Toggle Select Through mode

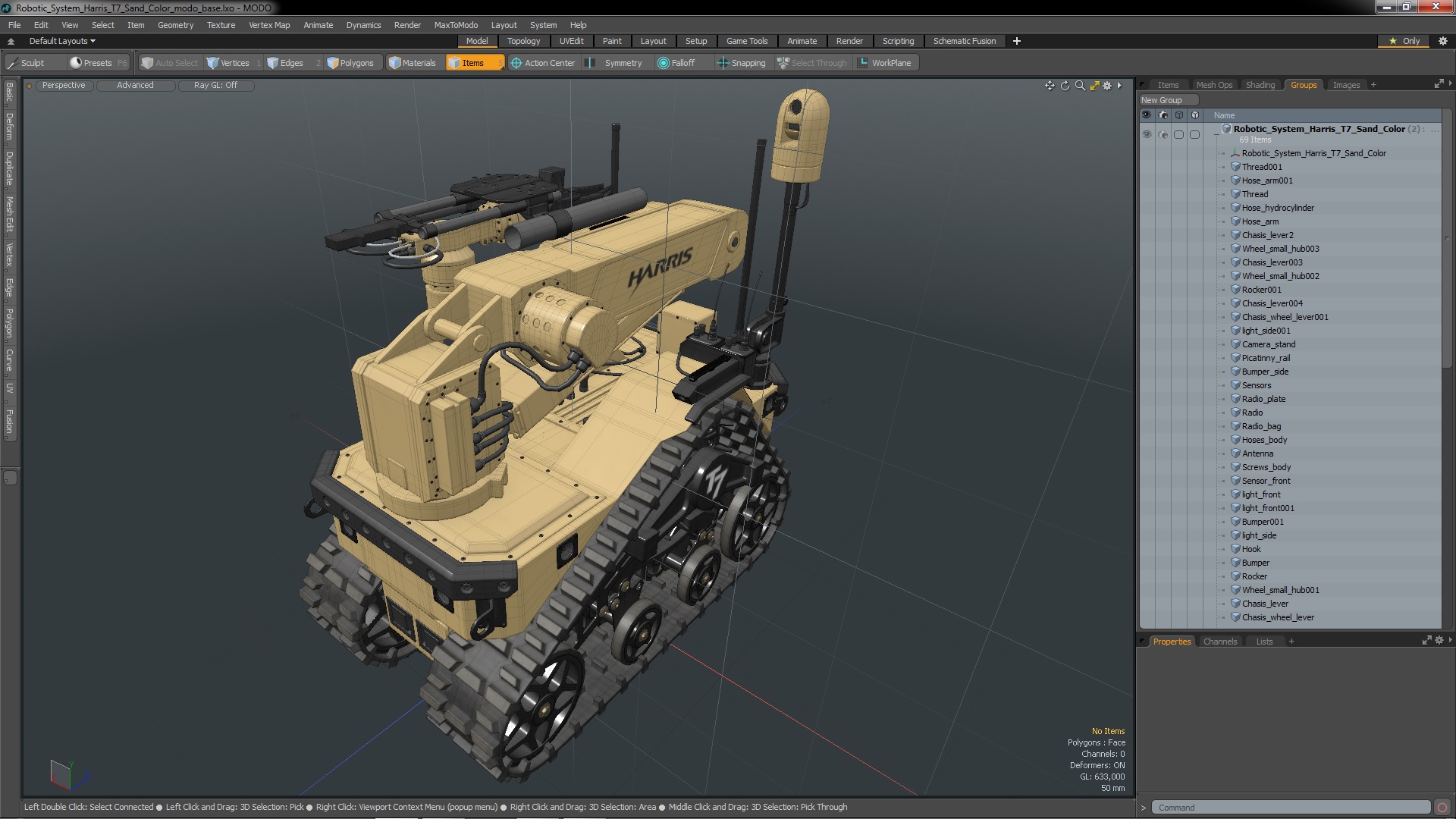tap(812, 63)
